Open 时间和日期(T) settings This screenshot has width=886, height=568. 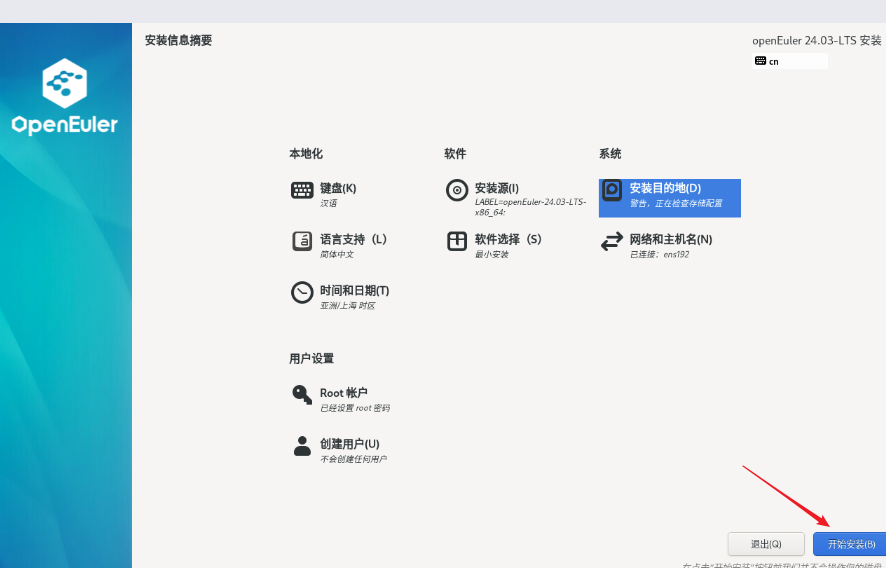coord(340,296)
